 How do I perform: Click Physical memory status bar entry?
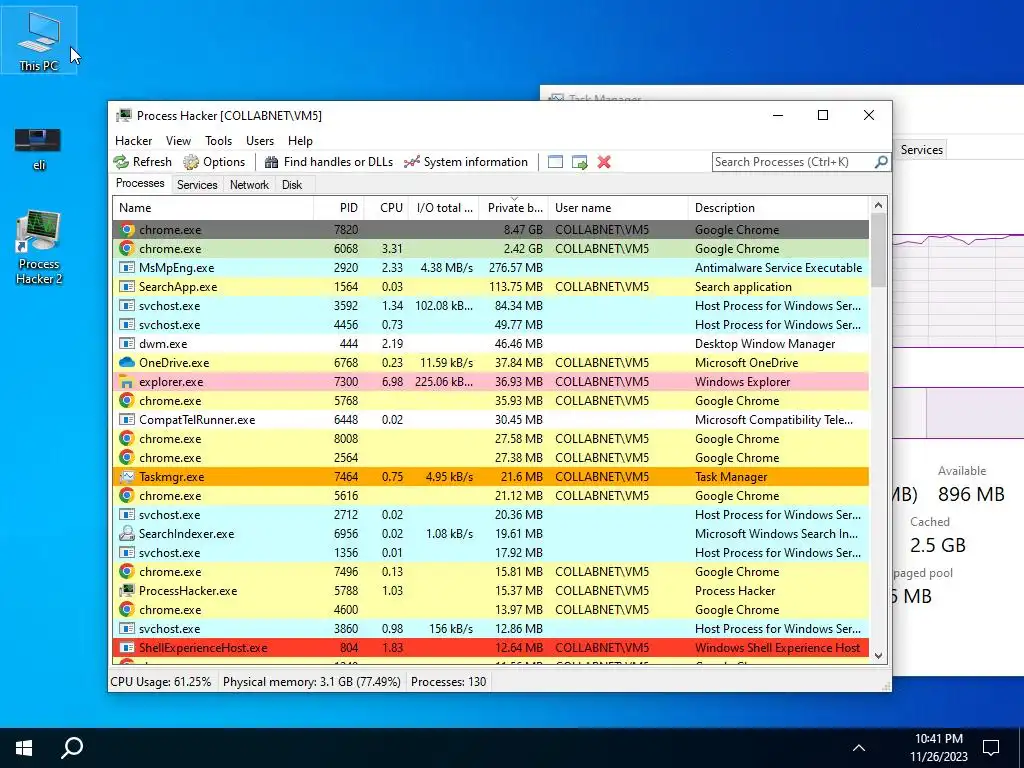[x=312, y=682]
